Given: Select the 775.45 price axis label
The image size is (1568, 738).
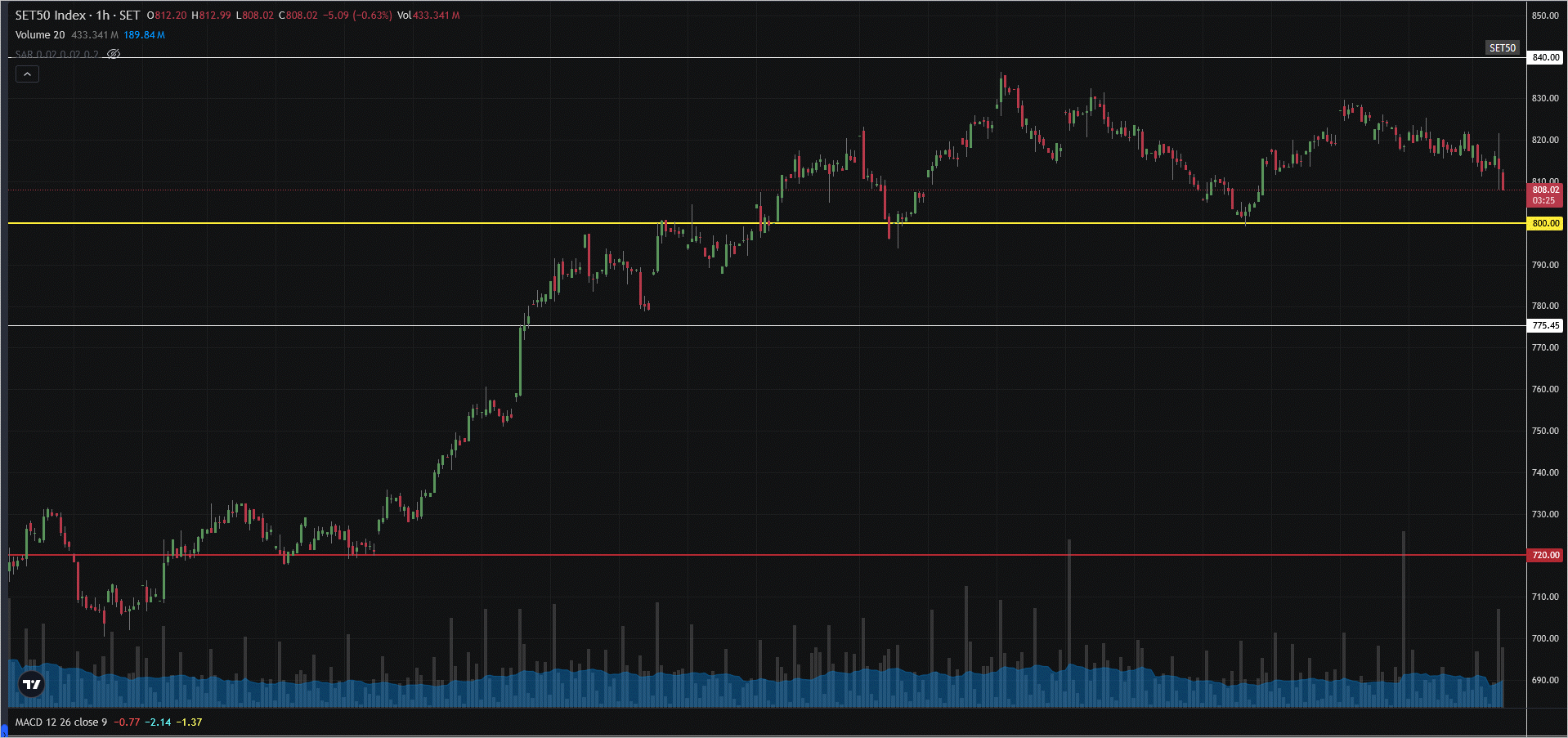Looking at the screenshot, I should pyautogui.click(x=1545, y=325).
